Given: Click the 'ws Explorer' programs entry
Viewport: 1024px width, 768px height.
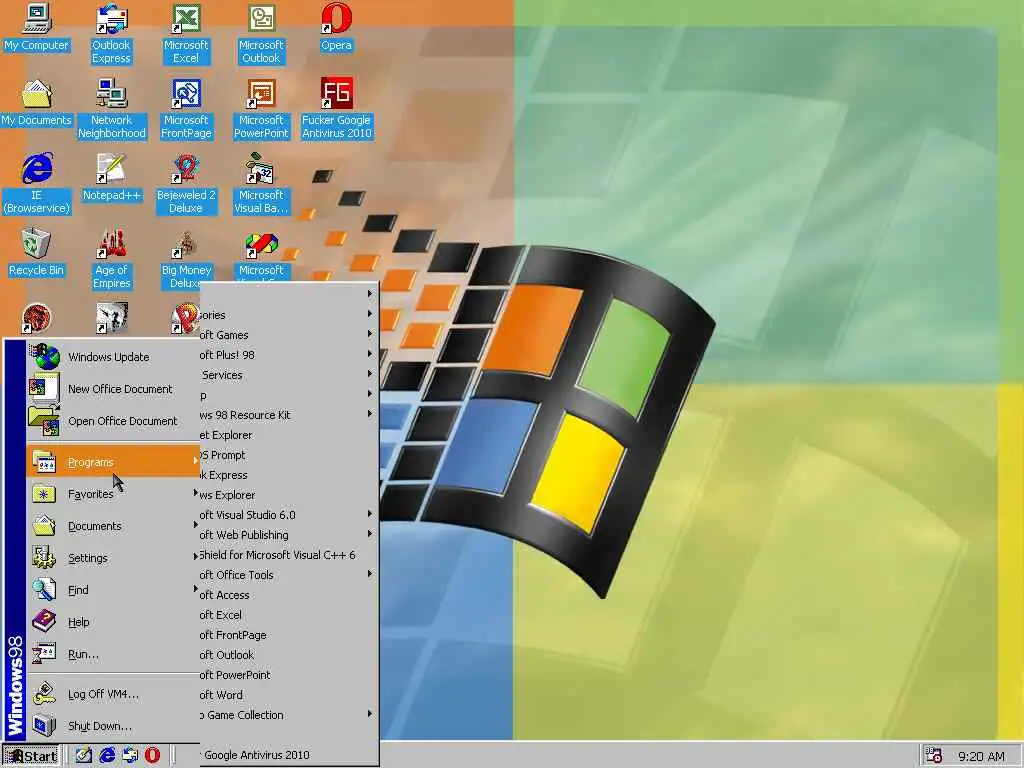Looking at the screenshot, I should (x=288, y=495).
